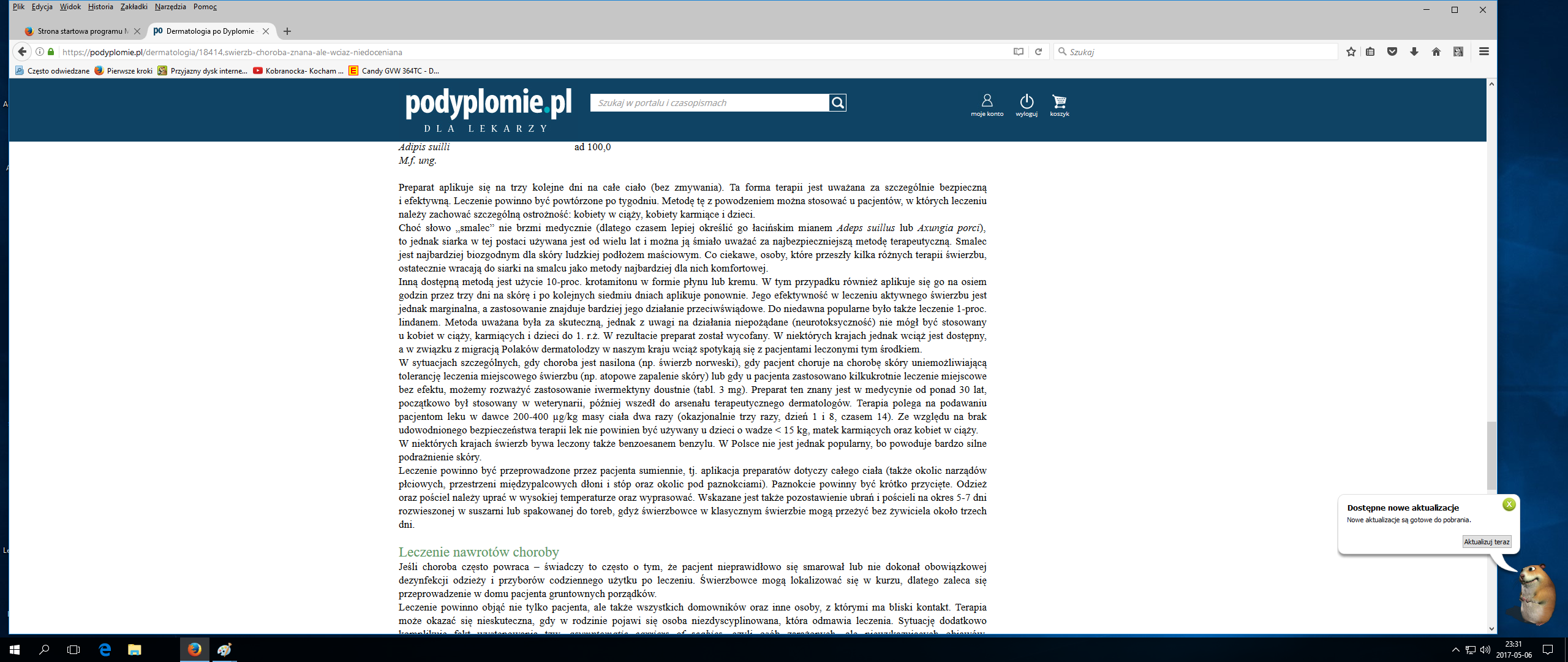The height and width of the screenshot is (662, 1568).
Task: Click scrollbar down arrow
Action: coord(1491,628)
